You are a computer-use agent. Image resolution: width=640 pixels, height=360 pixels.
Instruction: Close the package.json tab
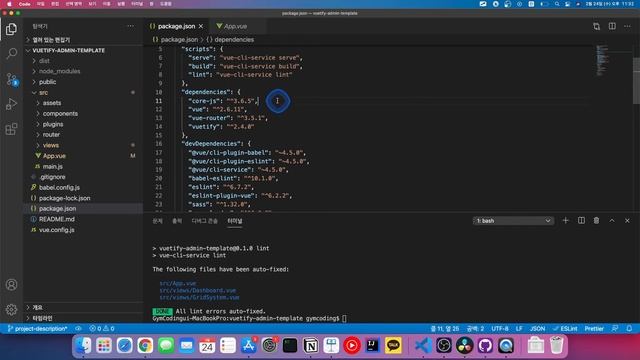(x=201, y=26)
